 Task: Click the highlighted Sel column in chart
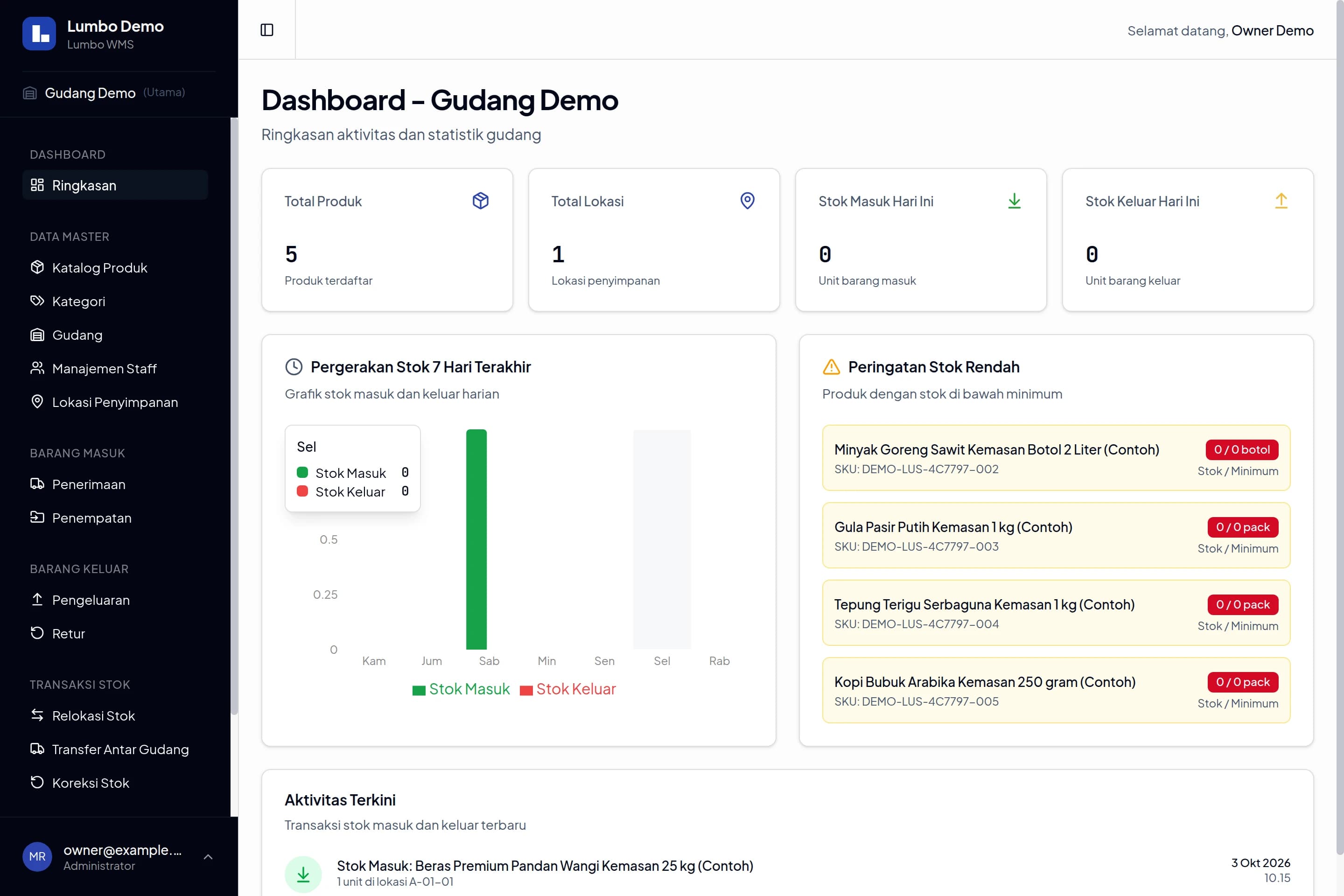(662, 539)
